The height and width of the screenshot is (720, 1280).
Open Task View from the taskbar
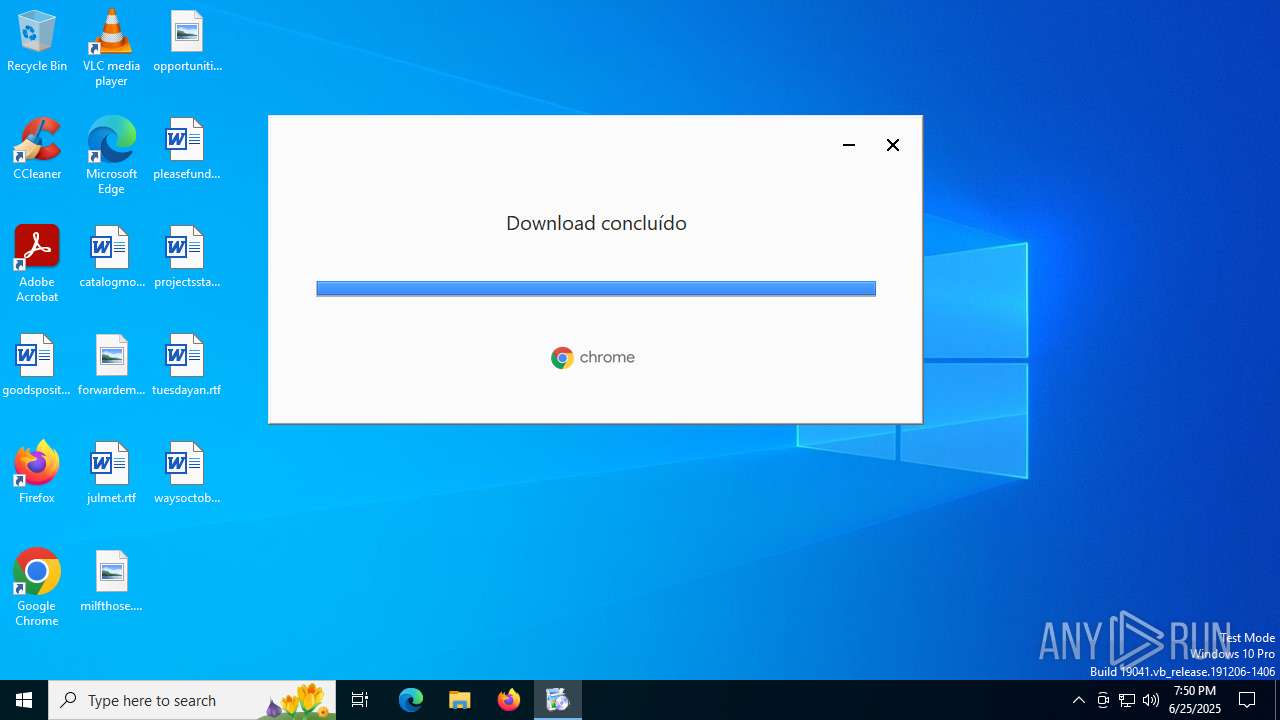pyautogui.click(x=360, y=700)
